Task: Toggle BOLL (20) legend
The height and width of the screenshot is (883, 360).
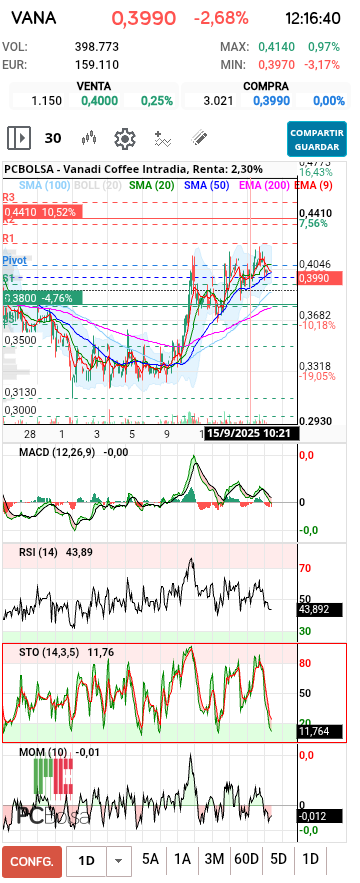Action: click(x=97, y=185)
